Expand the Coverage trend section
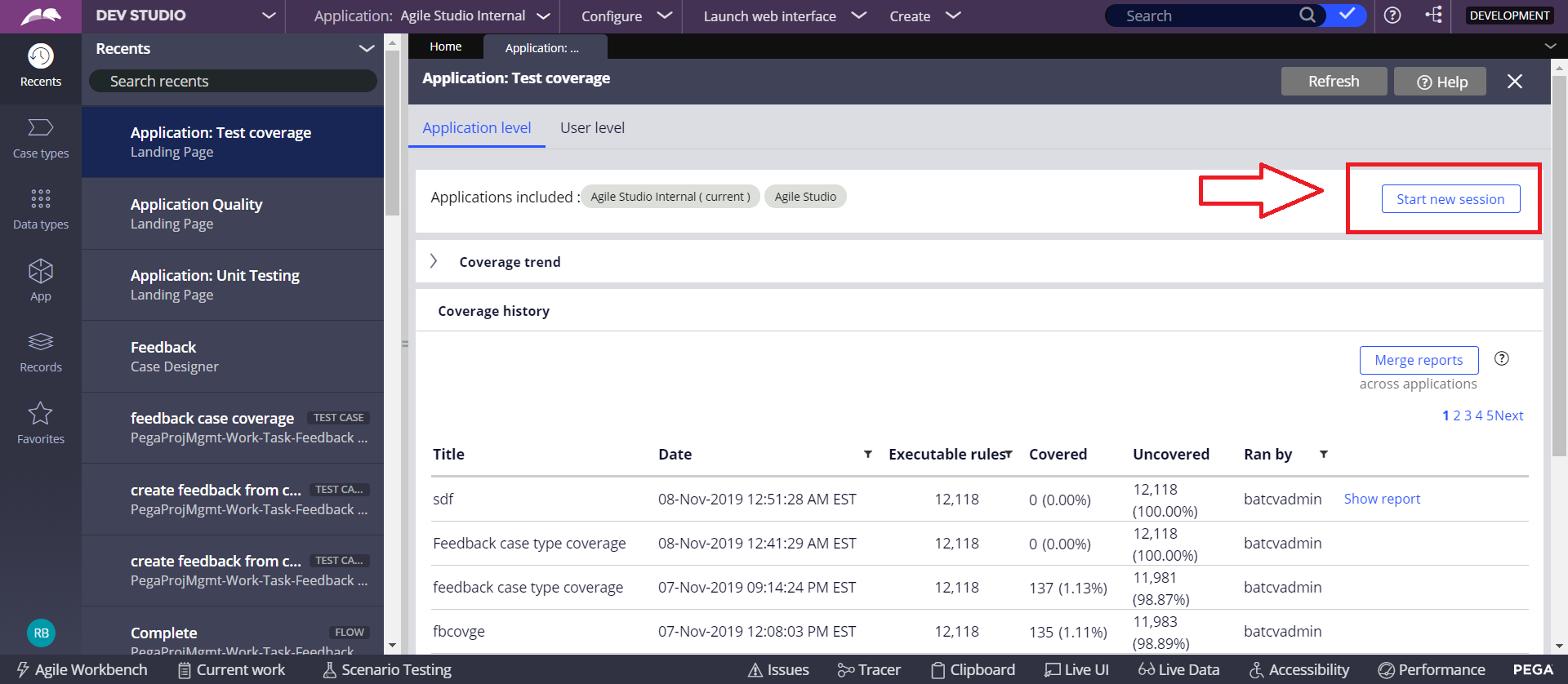Viewport: 1568px width, 684px height. (x=434, y=261)
